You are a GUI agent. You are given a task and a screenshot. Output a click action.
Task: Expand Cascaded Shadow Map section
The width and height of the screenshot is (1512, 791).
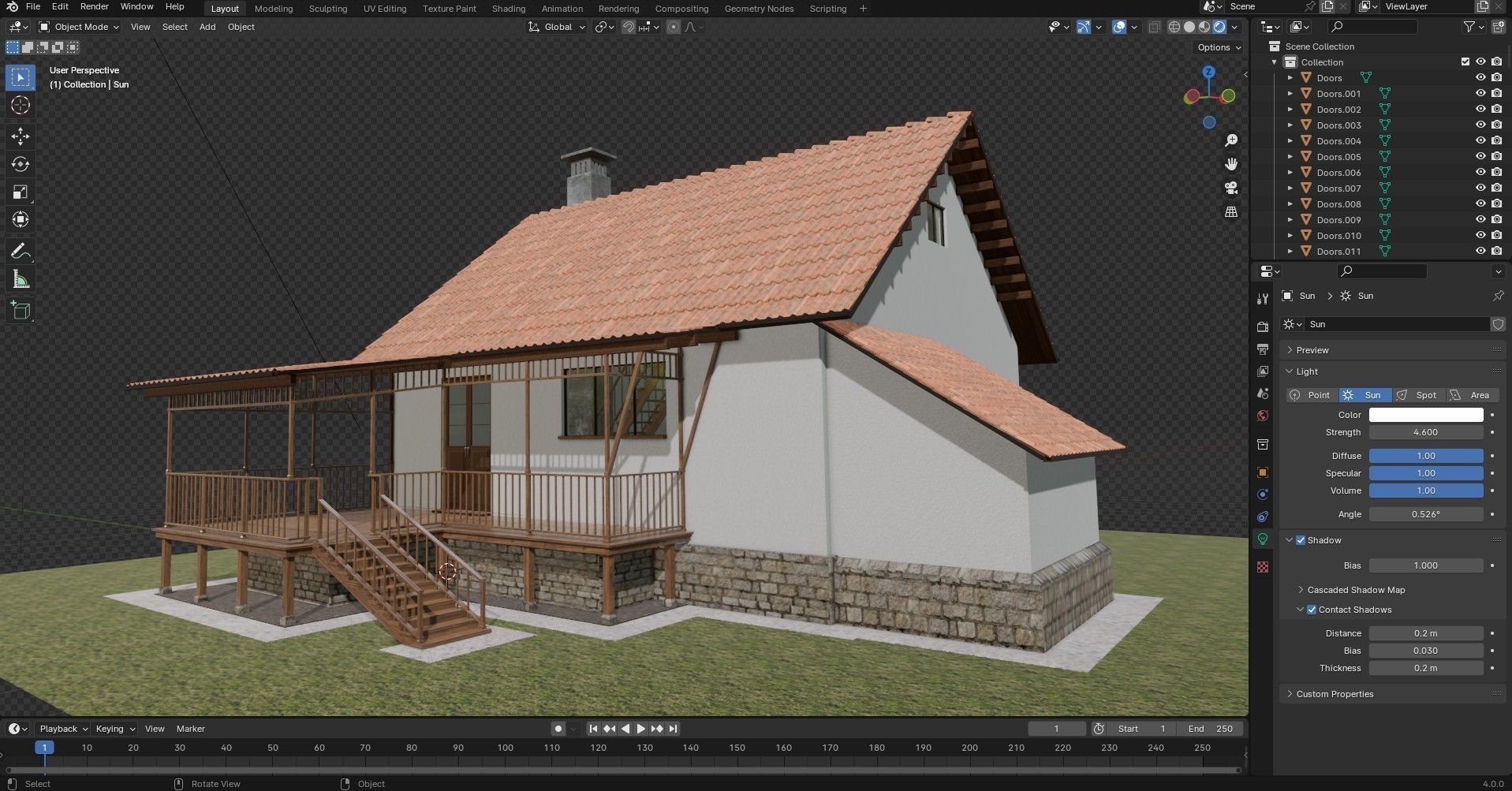(x=1356, y=590)
